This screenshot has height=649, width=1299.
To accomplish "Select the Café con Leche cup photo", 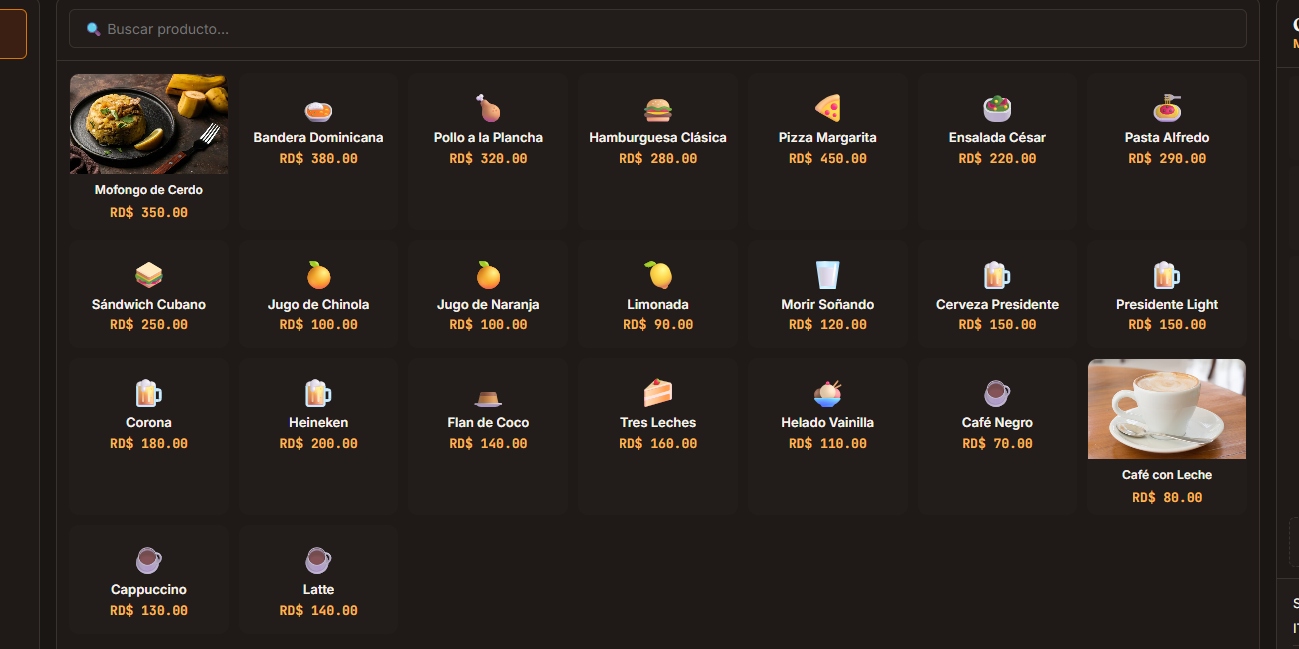I will (1167, 409).
